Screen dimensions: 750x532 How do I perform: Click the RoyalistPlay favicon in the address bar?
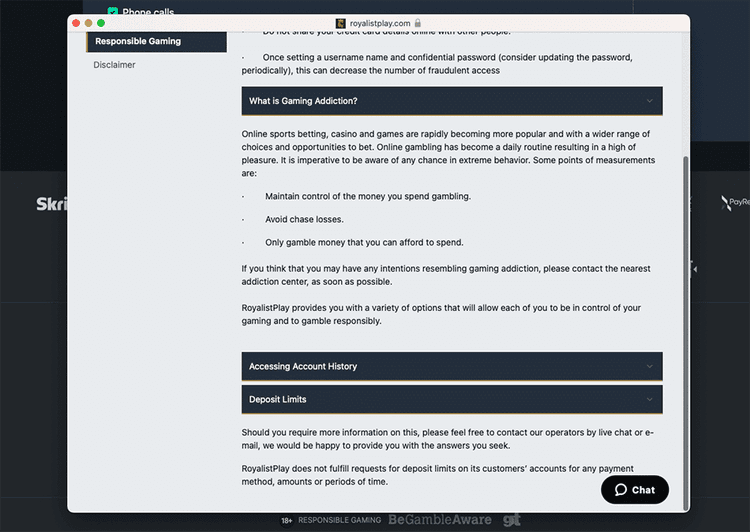(x=341, y=23)
